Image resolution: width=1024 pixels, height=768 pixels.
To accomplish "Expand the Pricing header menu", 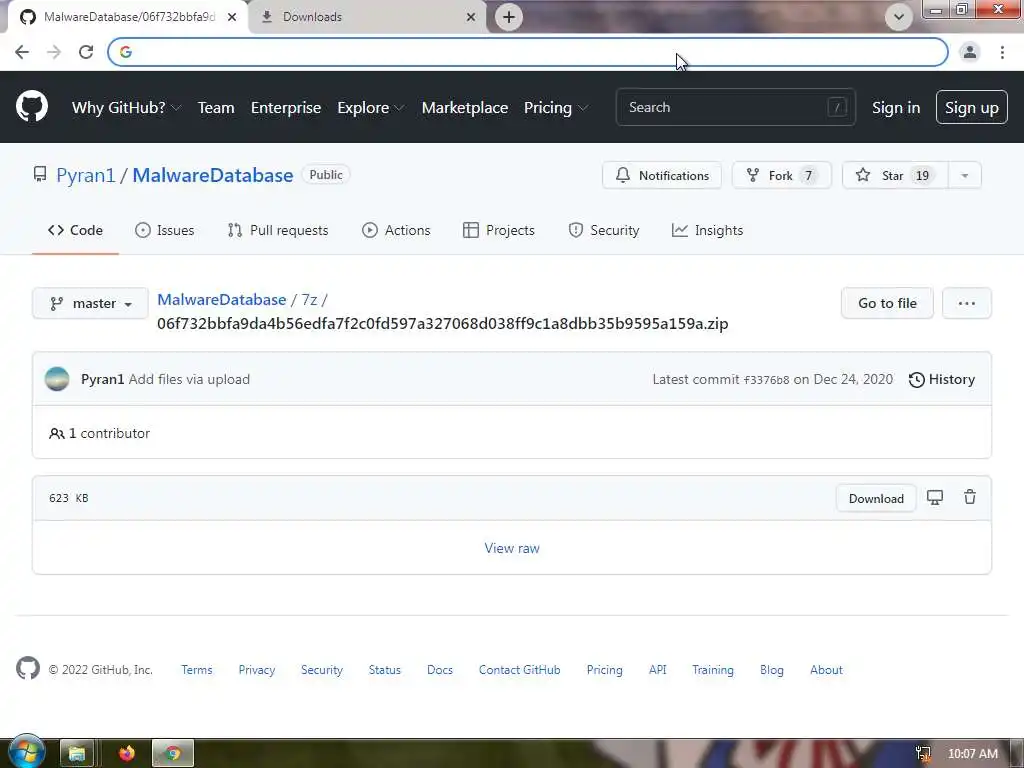I will point(556,108).
